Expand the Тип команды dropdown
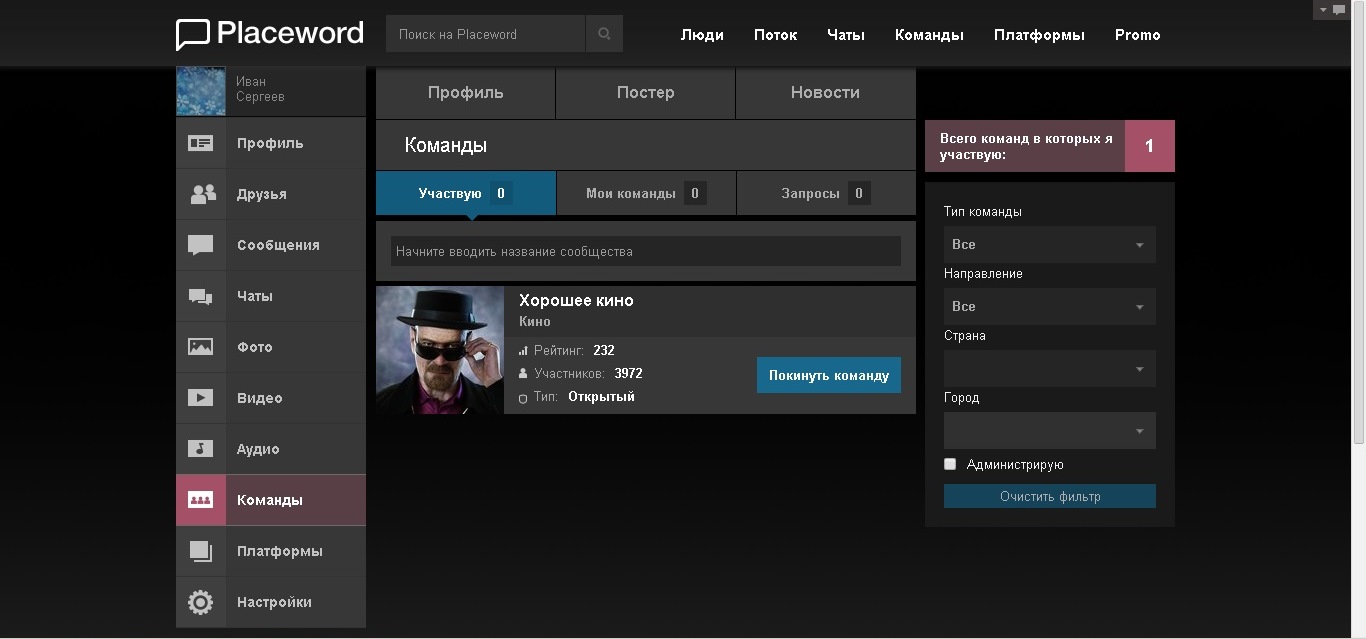Viewport: 1366px width, 639px height. [x=1050, y=244]
